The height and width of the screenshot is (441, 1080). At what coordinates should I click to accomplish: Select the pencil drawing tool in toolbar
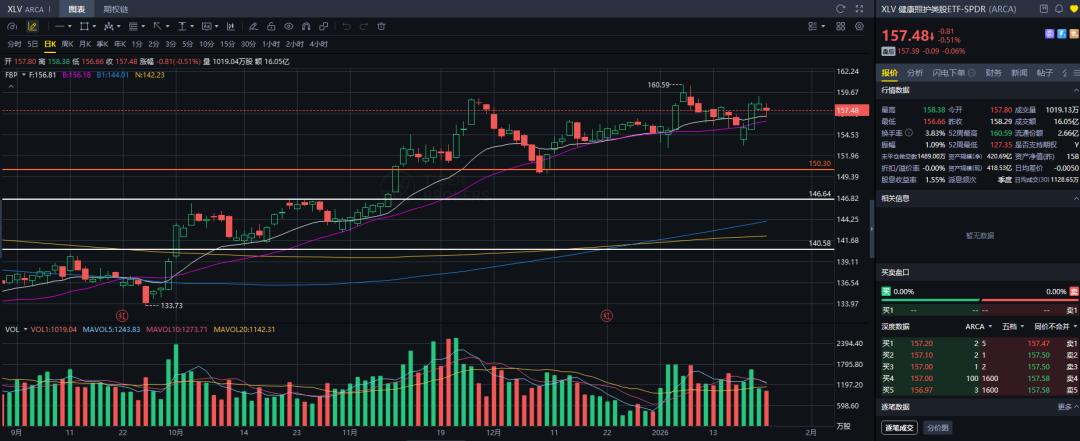[x=32, y=26]
